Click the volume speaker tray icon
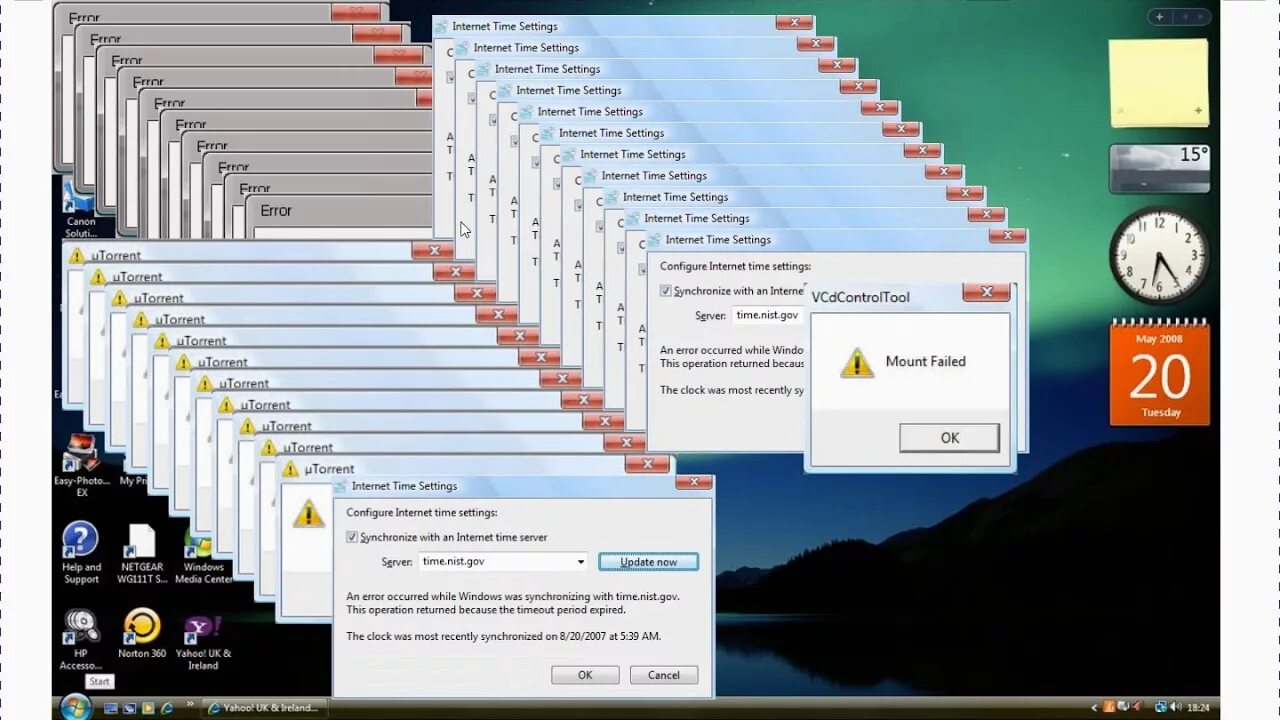Image resolution: width=1280 pixels, height=720 pixels. coord(1175,708)
